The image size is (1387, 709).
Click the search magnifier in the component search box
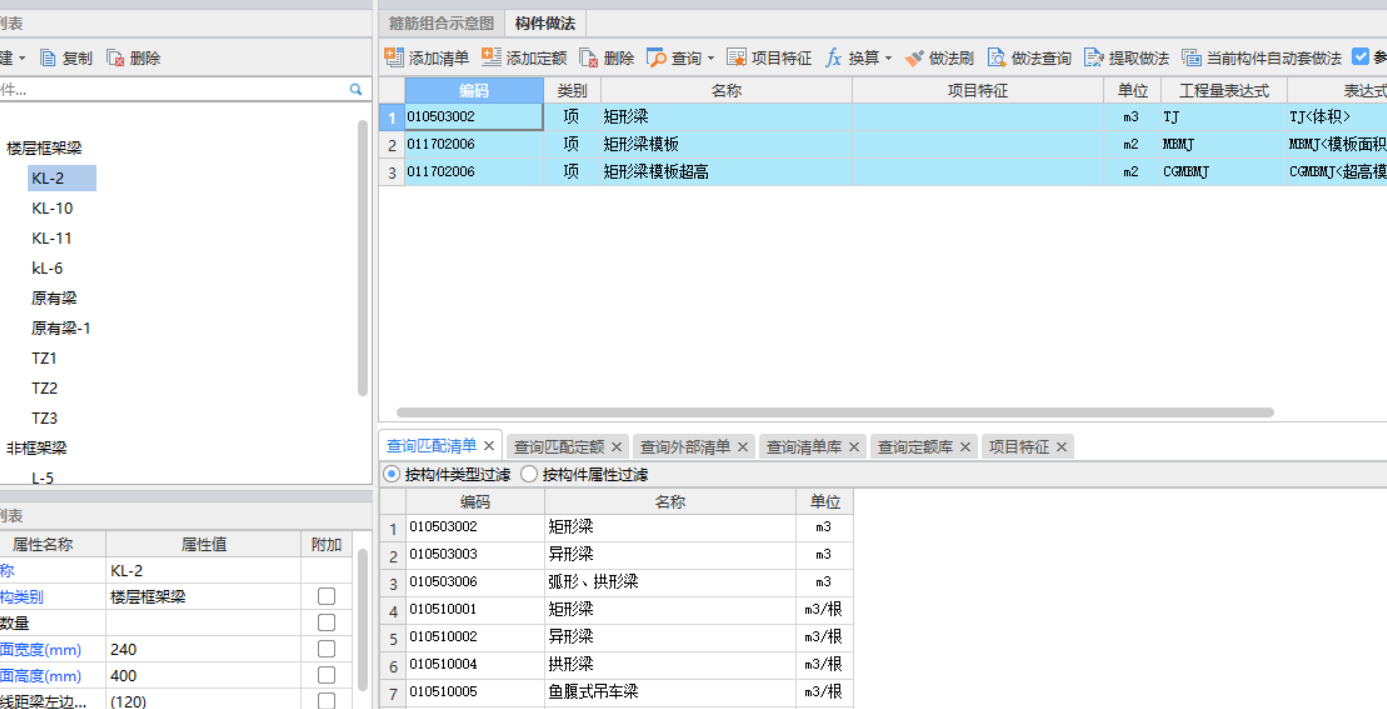(356, 89)
